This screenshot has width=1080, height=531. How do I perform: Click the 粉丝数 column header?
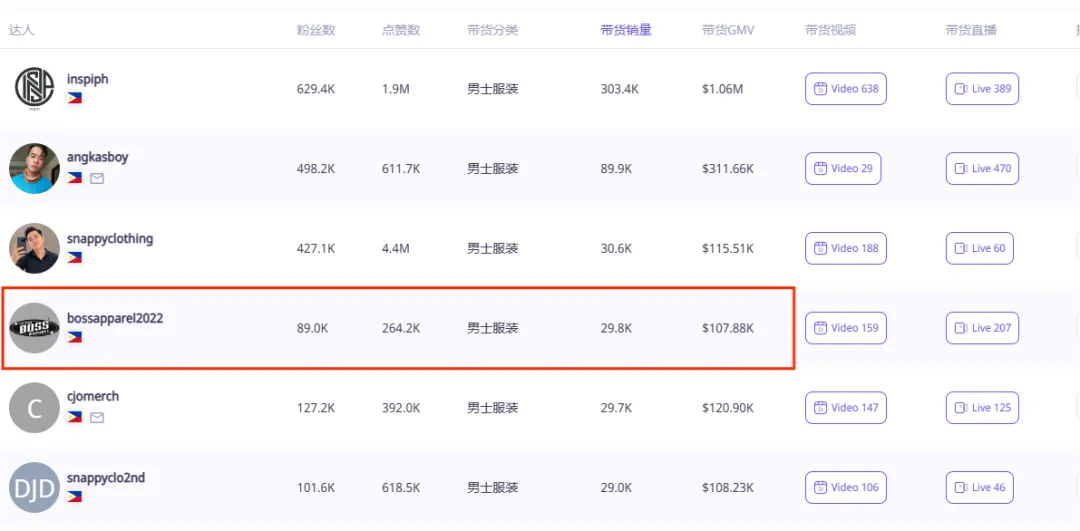coord(315,30)
